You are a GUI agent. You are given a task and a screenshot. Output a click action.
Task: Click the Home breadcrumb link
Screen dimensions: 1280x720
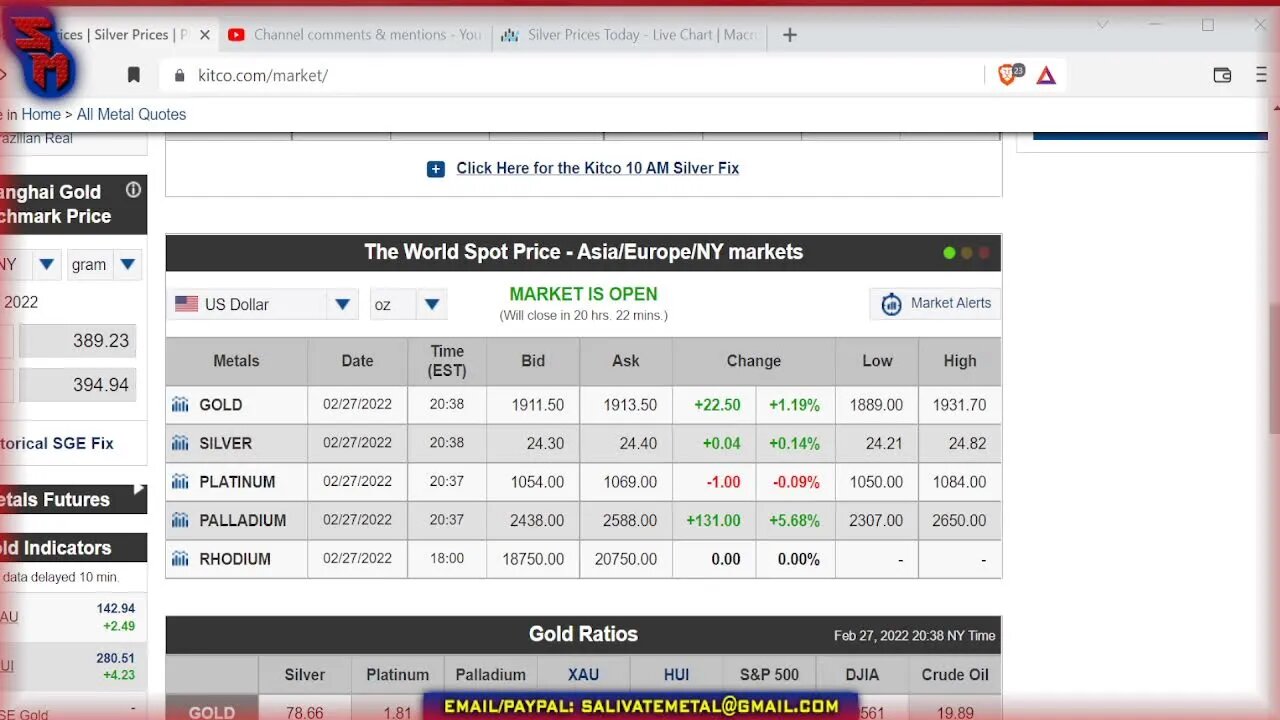pyautogui.click(x=41, y=114)
